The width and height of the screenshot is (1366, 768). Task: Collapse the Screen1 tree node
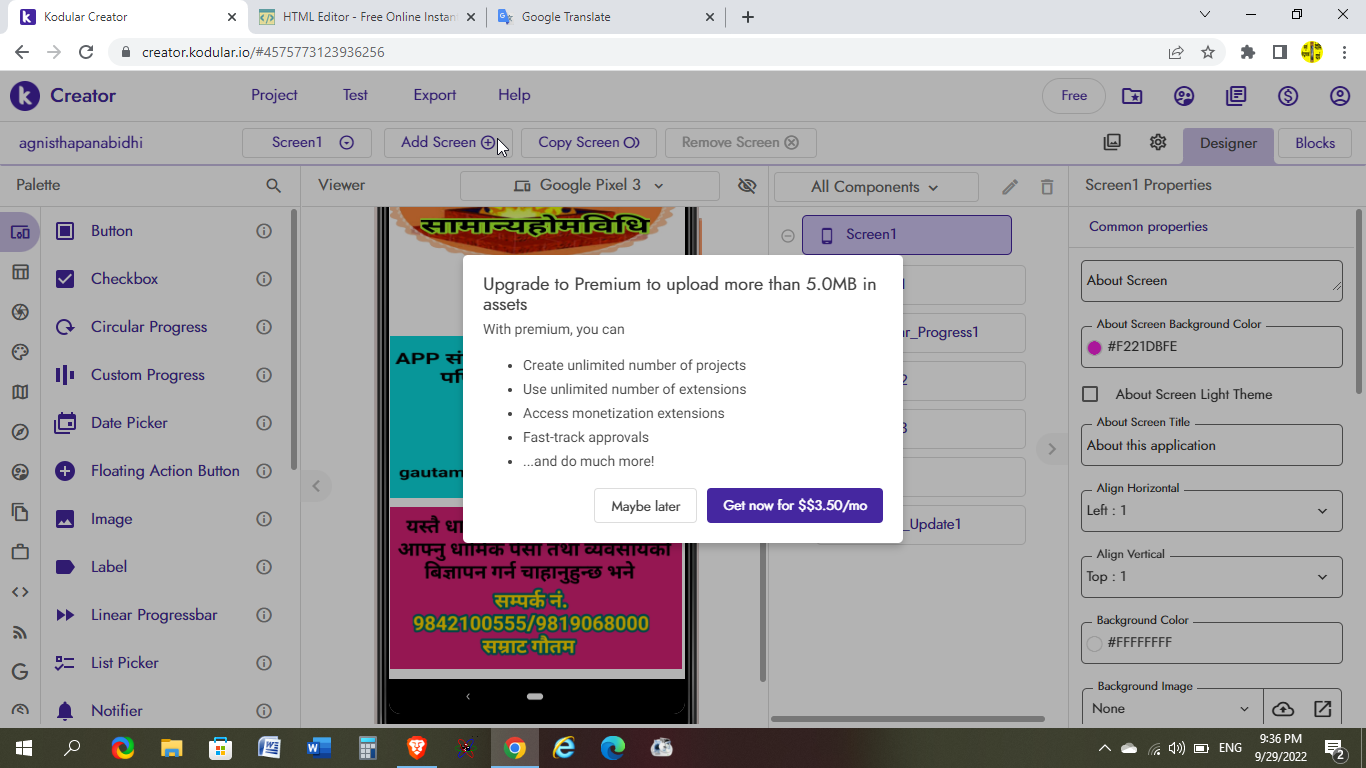788,236
